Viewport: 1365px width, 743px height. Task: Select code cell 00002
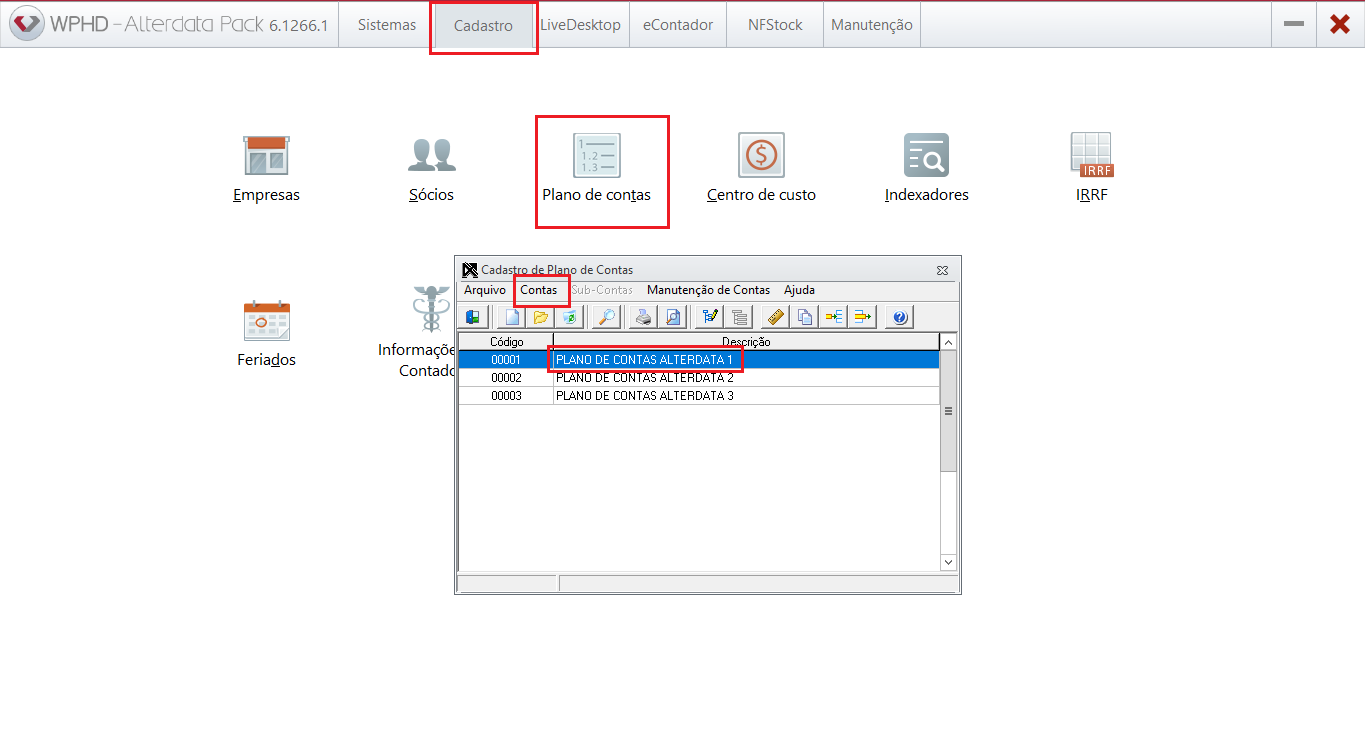(x=506, y=378)
